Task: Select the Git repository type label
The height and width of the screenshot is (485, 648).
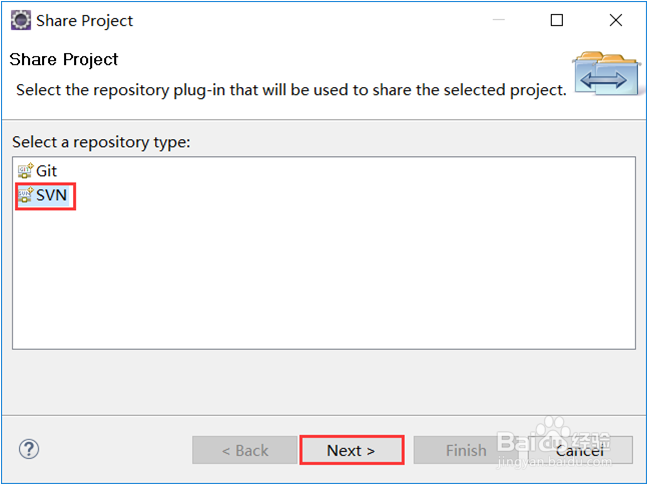Action: [x=47, y=171]
